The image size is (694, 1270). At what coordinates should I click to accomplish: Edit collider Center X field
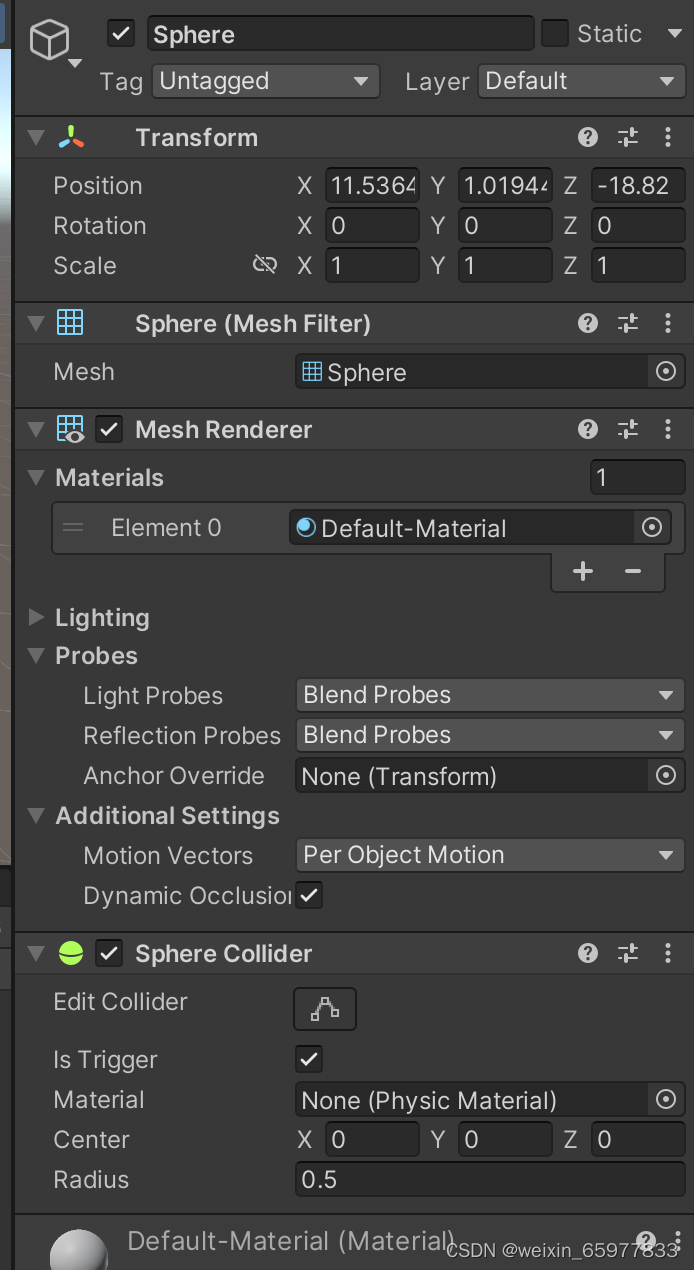(372, 1140)
